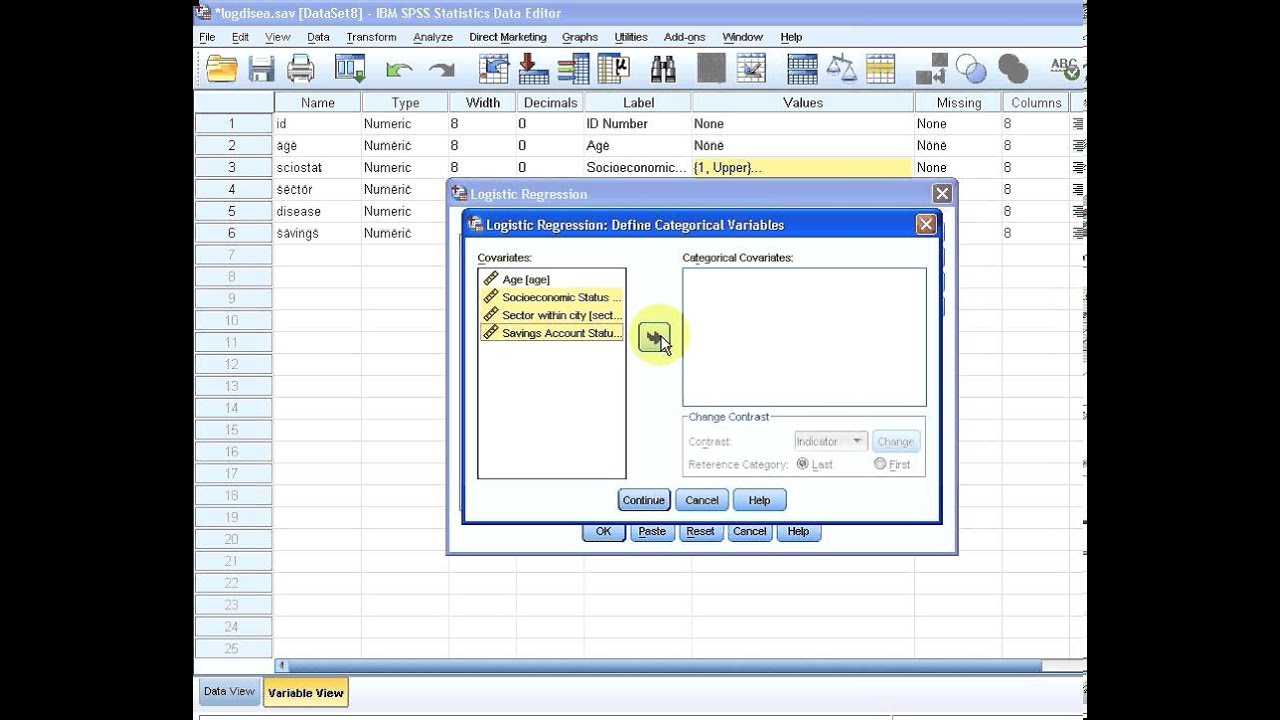Select the Variable View tab
Screen dimensions: 1280x720
click(306, 692)
